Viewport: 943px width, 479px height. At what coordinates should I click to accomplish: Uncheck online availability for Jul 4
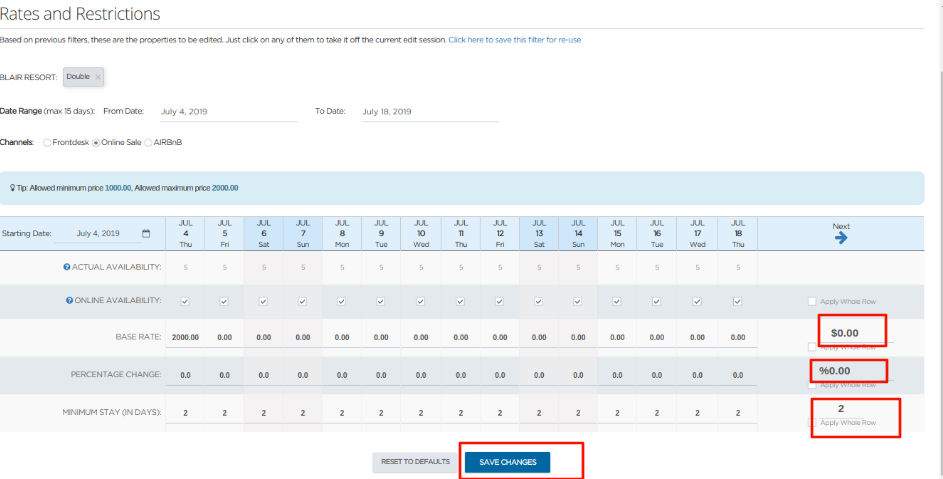pos(185,301)
